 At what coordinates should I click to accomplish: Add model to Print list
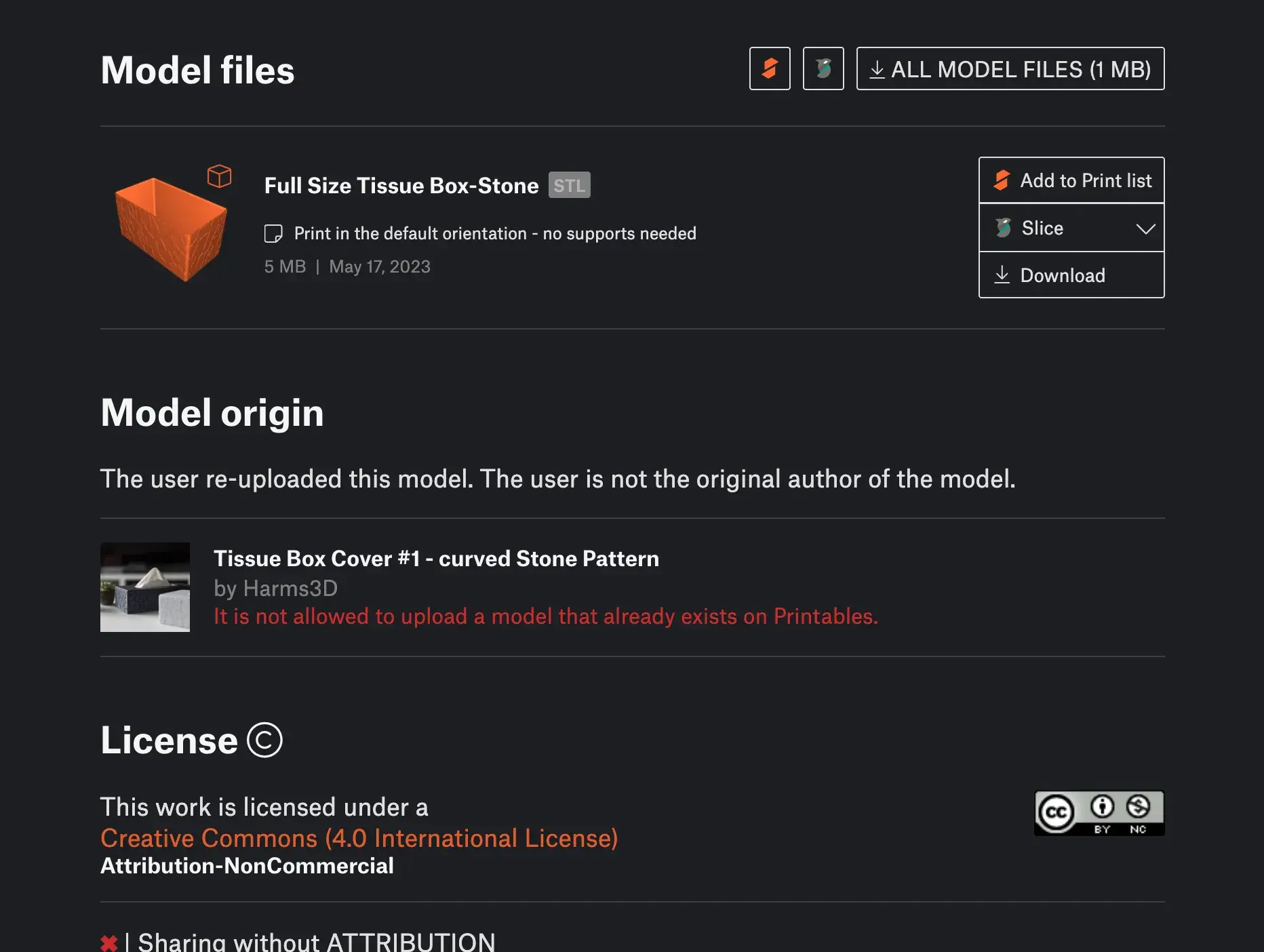point(1071,180)
